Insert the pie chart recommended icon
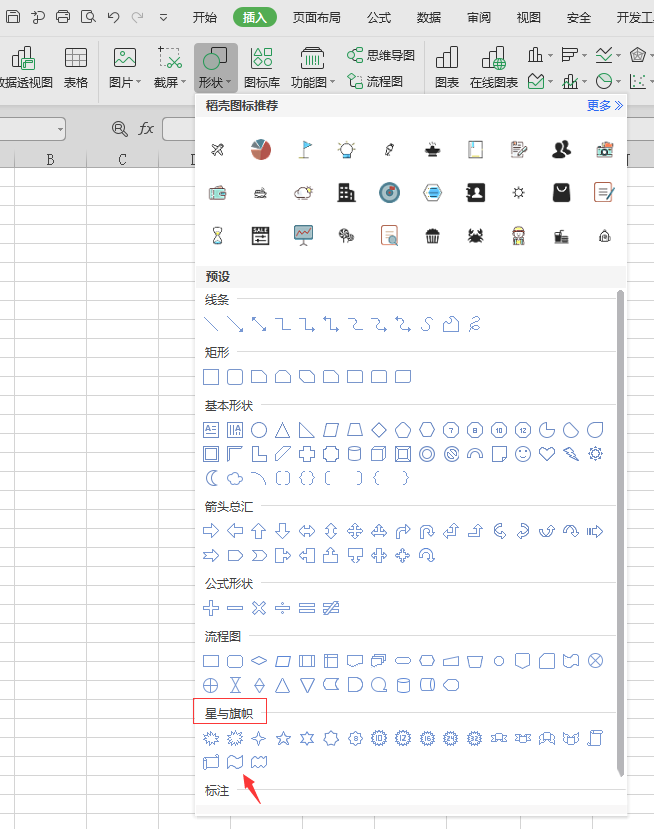The height and width of the screenshot is (829, 654). coord(261,150)
